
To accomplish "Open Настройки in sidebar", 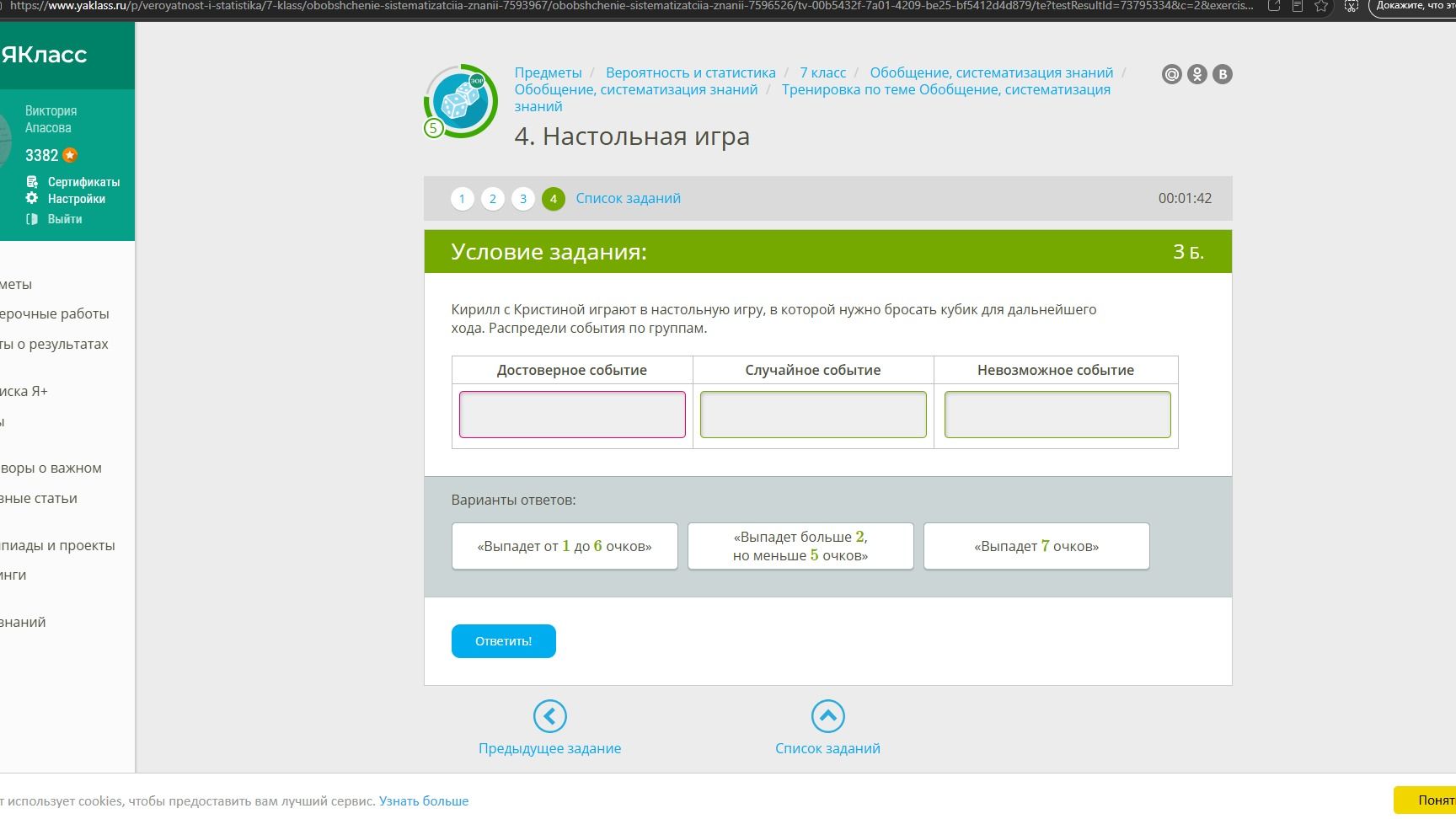I will point(76,199).
